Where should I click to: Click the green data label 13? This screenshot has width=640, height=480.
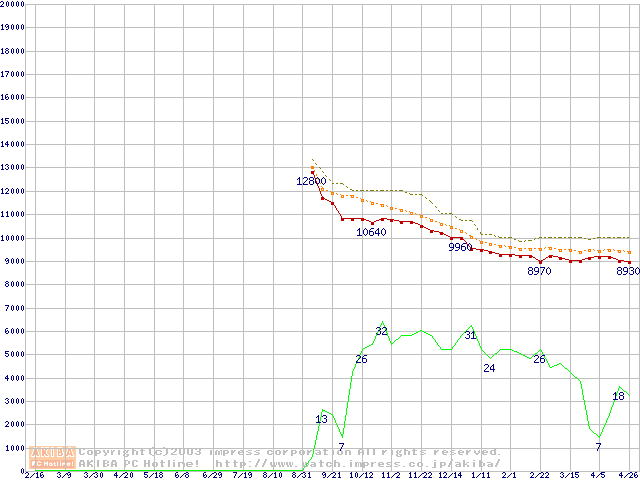(x=321, y=419)
